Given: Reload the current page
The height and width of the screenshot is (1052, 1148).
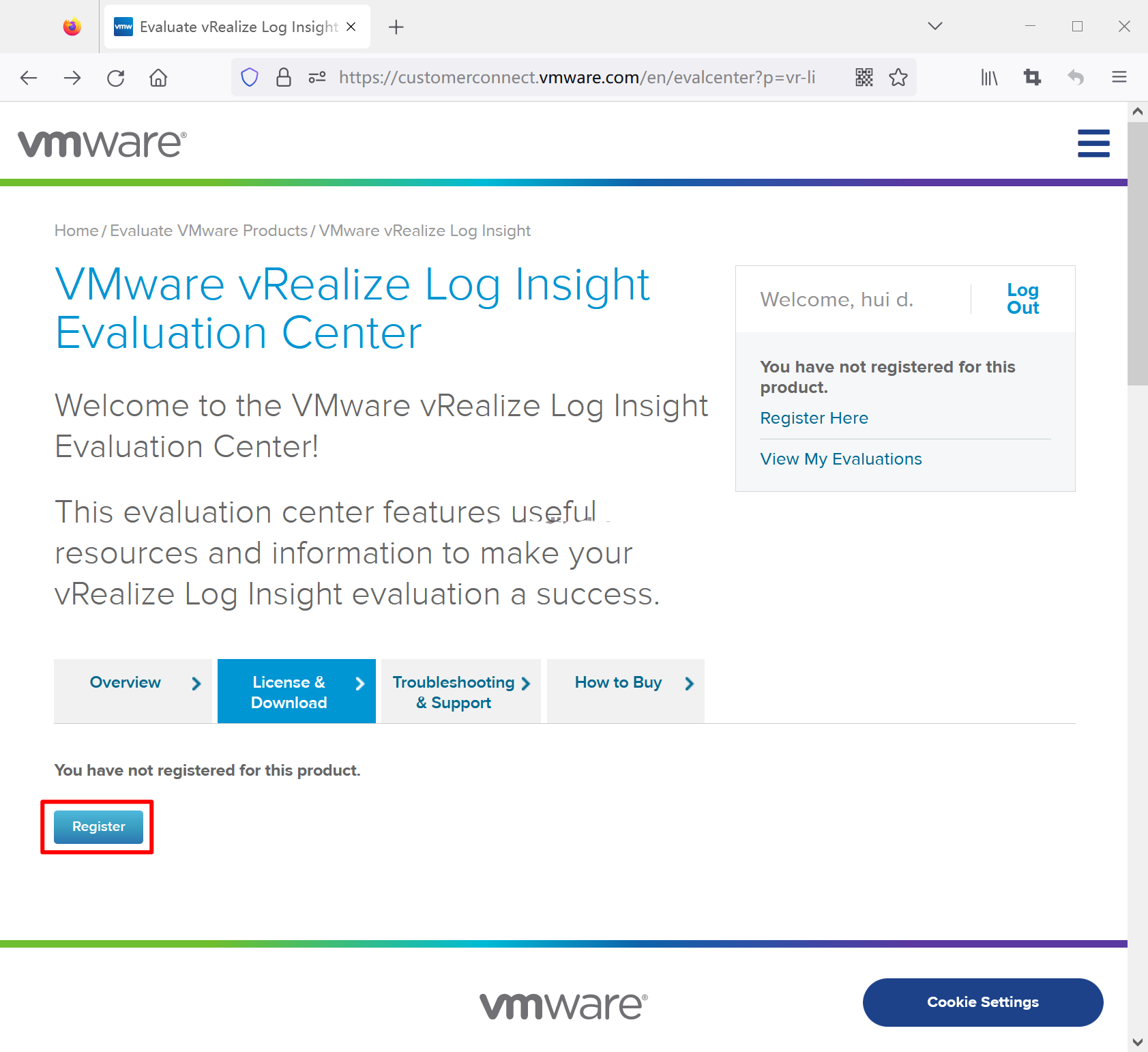Looking at the screenshot, I should (x=116, y=78).
